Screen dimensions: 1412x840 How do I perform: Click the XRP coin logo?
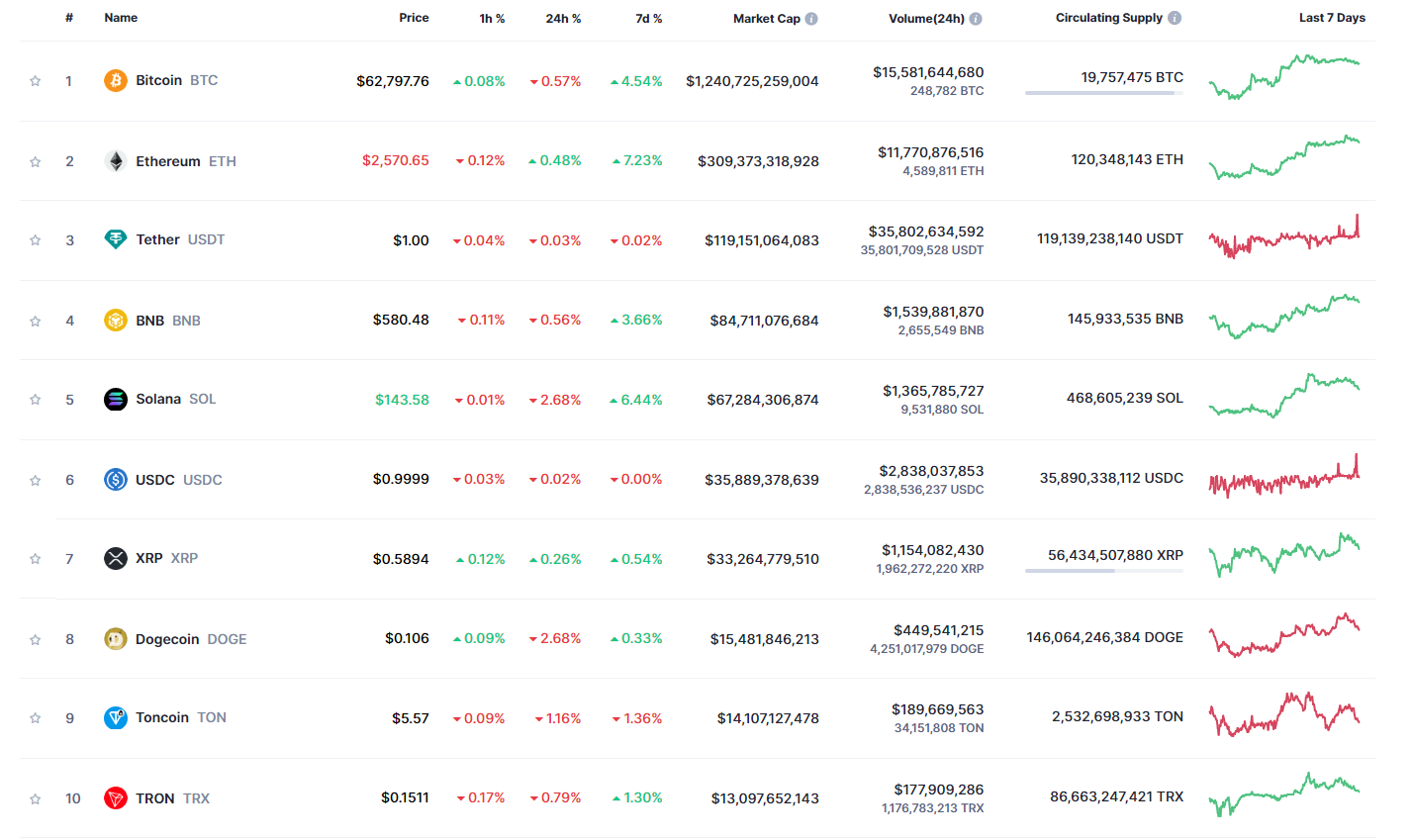(116, 558)
